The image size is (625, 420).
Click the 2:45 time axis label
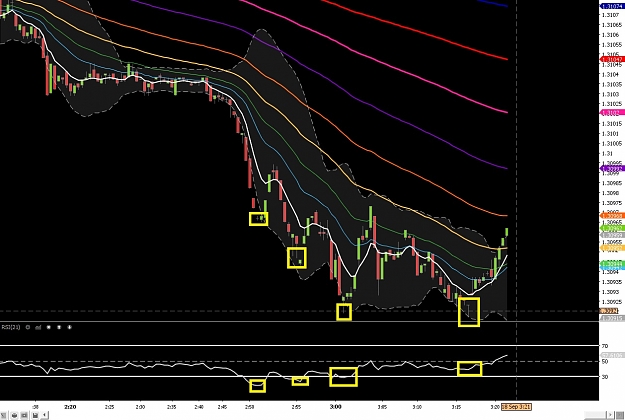pos(222,407)
